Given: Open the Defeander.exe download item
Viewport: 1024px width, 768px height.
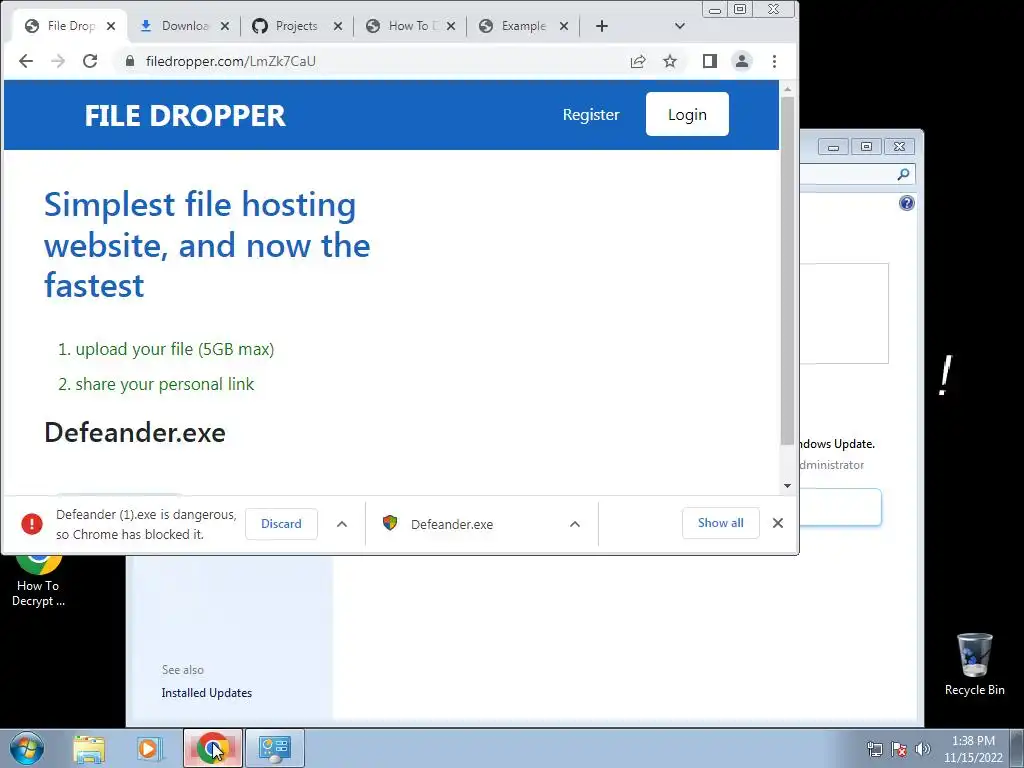Looking at the screenshot, I should (x=451, y=524).
